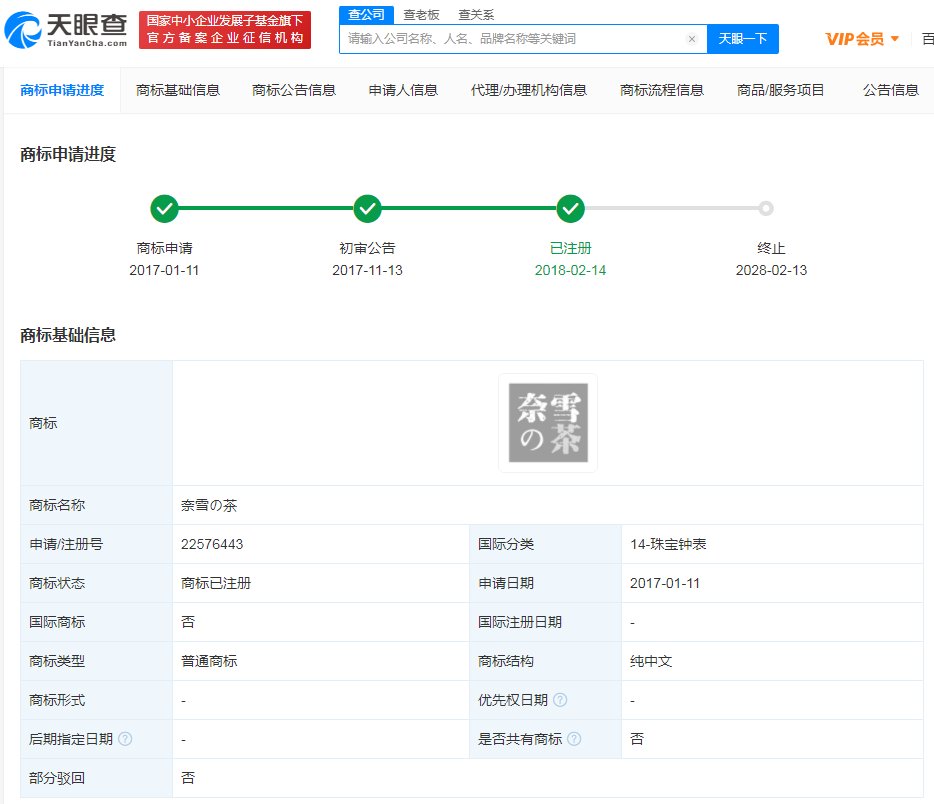The width and height of the screenshot is (934, 804).
Task: Select the 查公司 search tab
Action: (366, 15)
